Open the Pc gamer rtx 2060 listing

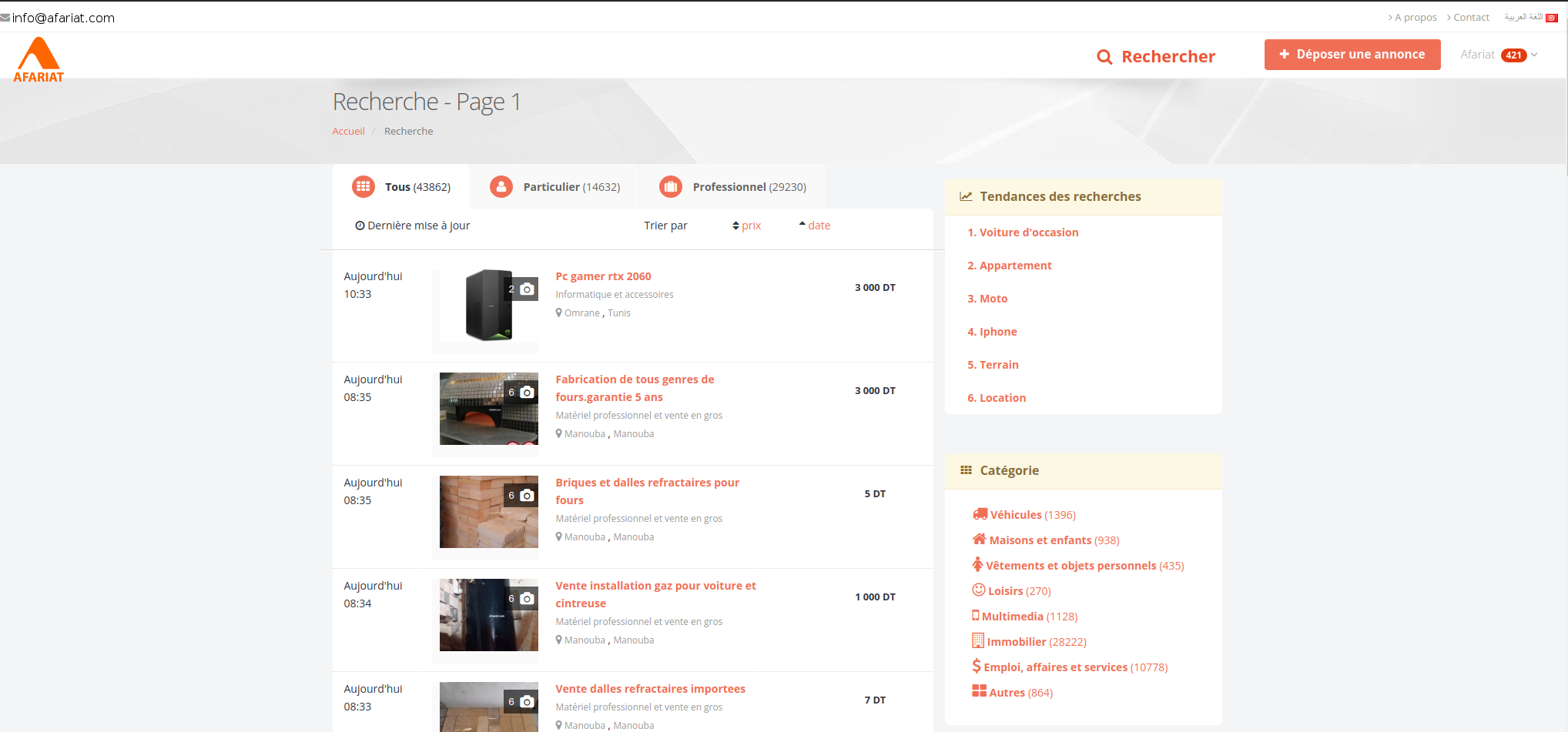coord(603,276)
